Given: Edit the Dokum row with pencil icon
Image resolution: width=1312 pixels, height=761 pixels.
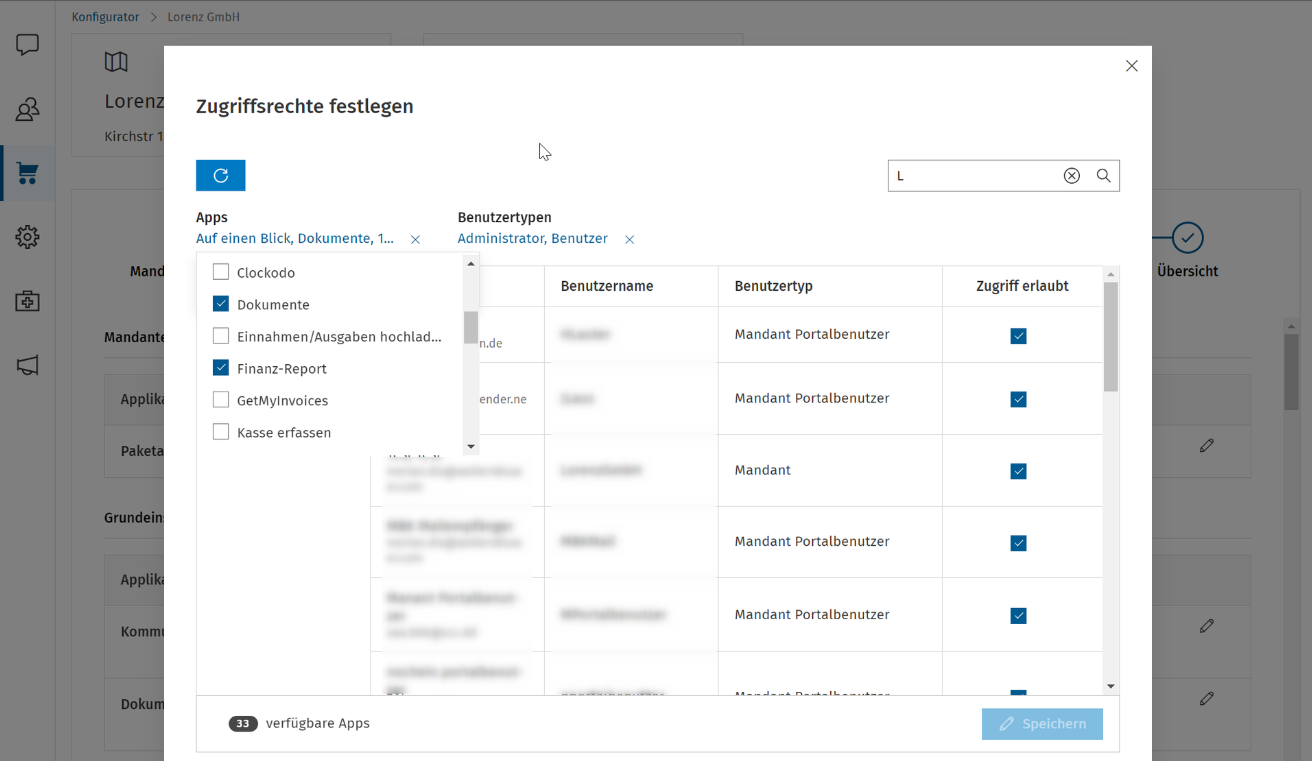Looking at the screenshot, I should (x=1207, y=698).
